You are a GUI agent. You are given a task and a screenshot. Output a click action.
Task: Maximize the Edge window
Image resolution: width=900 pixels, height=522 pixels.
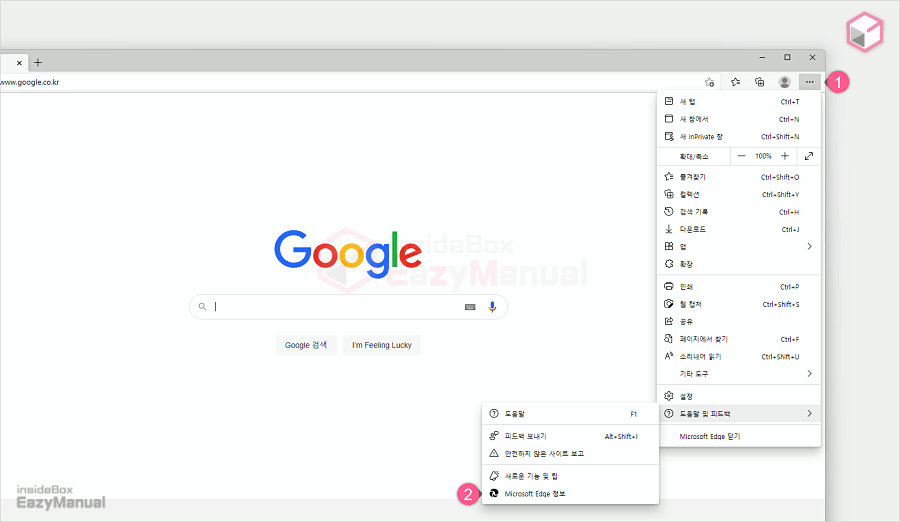point(788,57)
